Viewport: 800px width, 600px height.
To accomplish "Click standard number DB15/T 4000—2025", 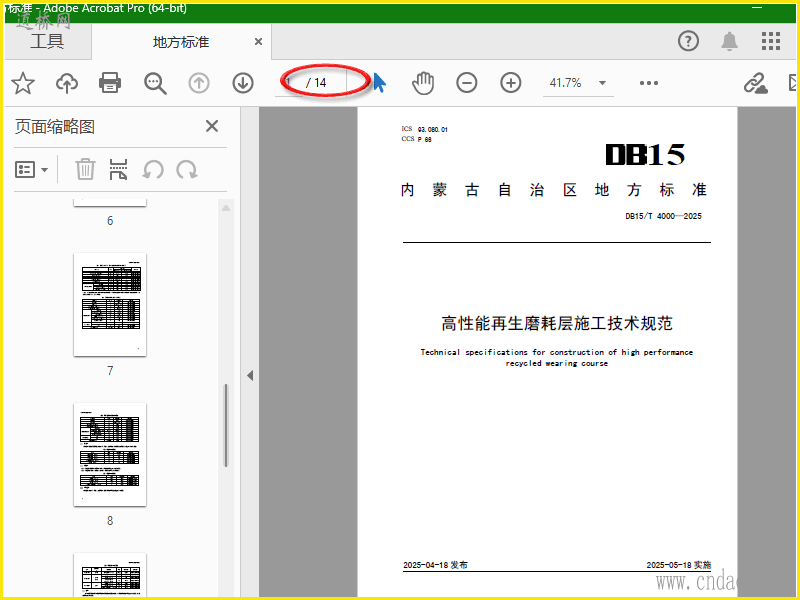I will 663,216.
